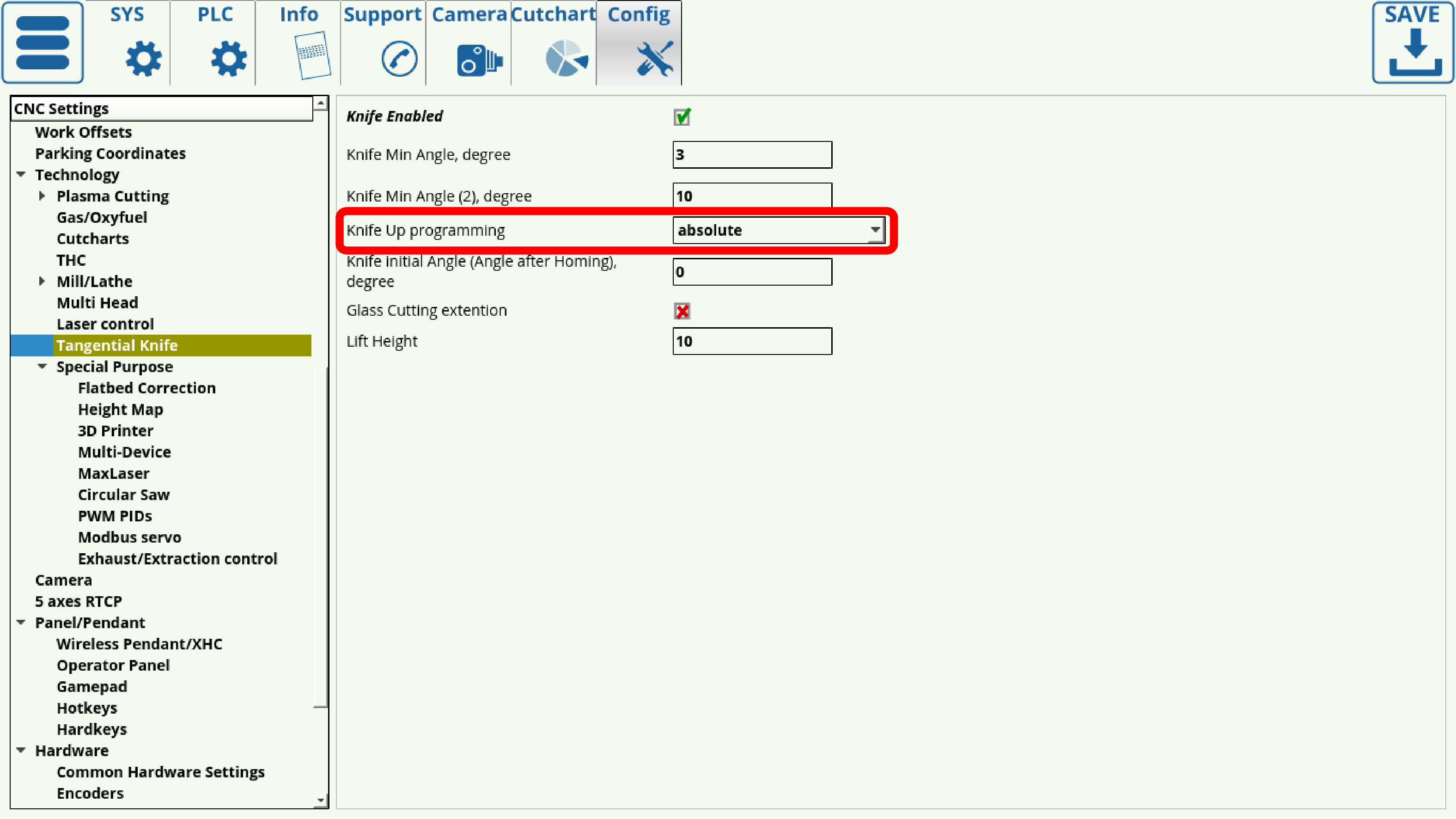Collapse the Special Purpose section
This screenshot has width=1456, height=819.
pyautogui.click(x=42, y=367)
